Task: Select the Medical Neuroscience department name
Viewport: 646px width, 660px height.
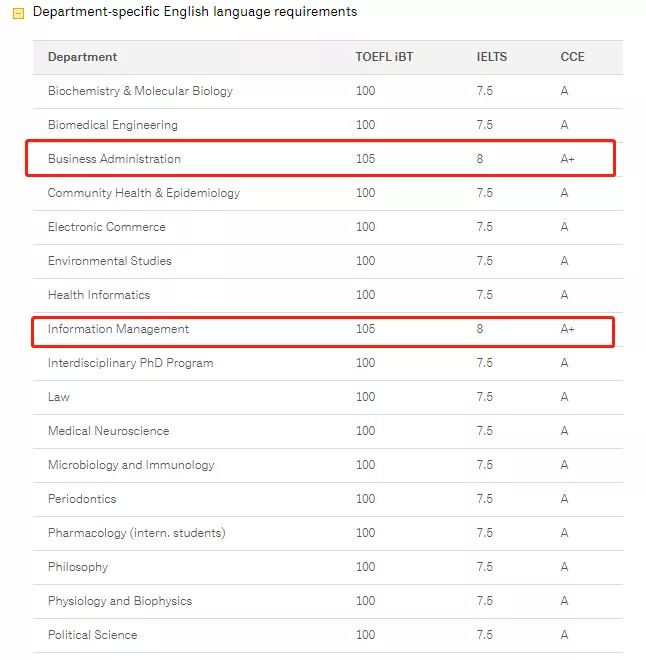Action: click(x=108, y=431)
